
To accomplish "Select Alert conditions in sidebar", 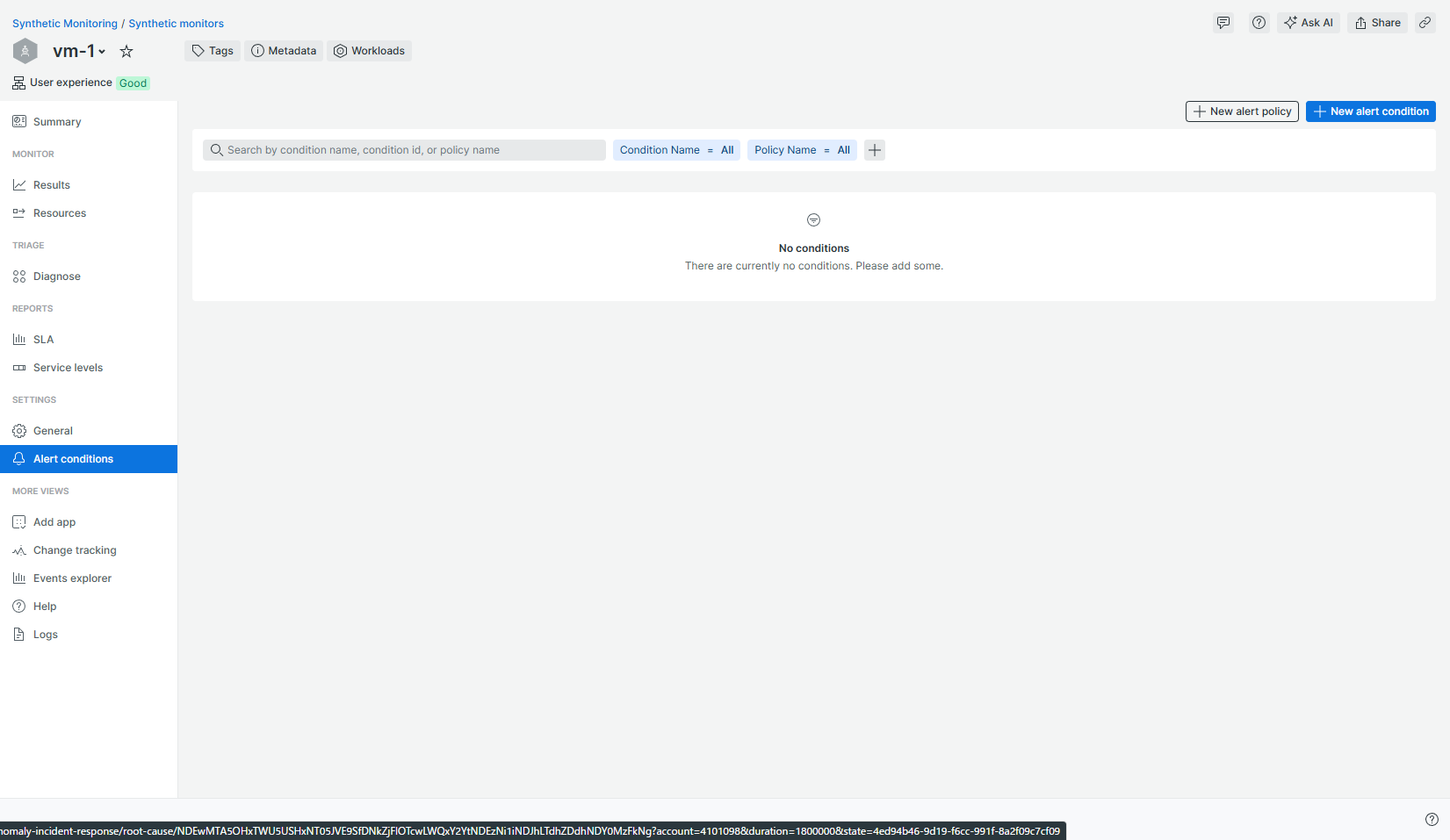I will 89,459.
